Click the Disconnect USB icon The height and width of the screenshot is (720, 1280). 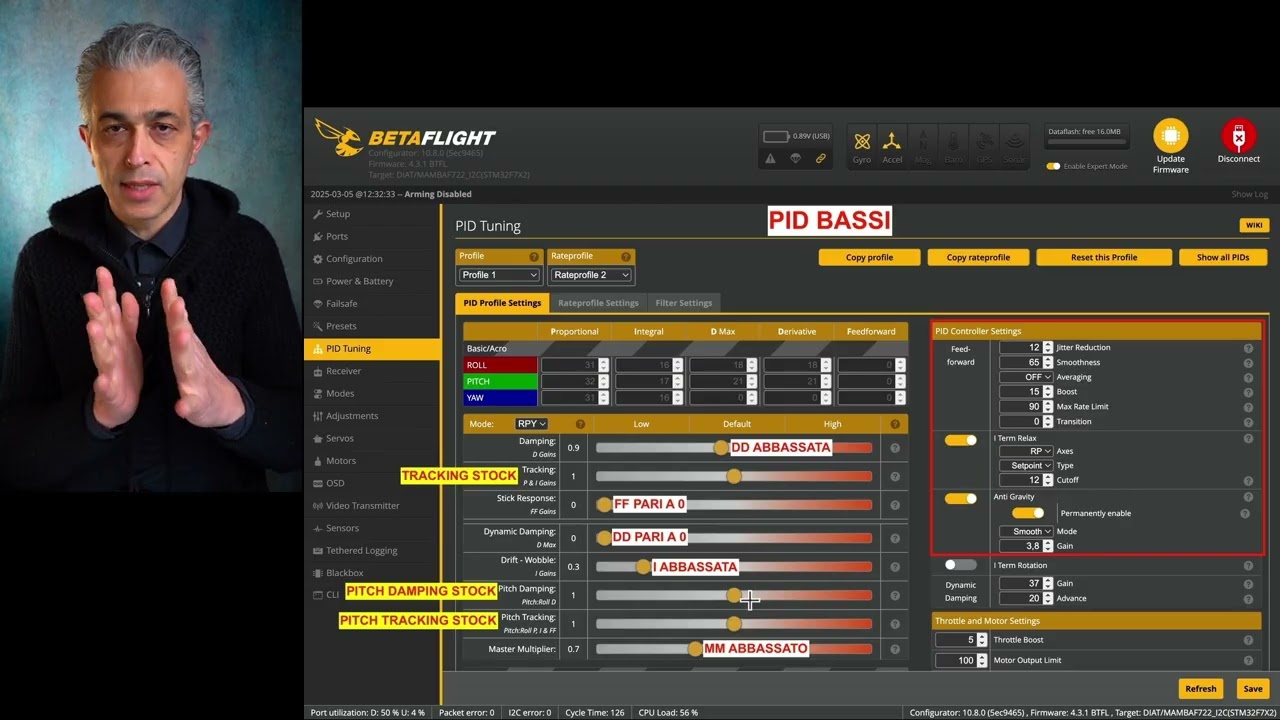[x=1239, y=136]
